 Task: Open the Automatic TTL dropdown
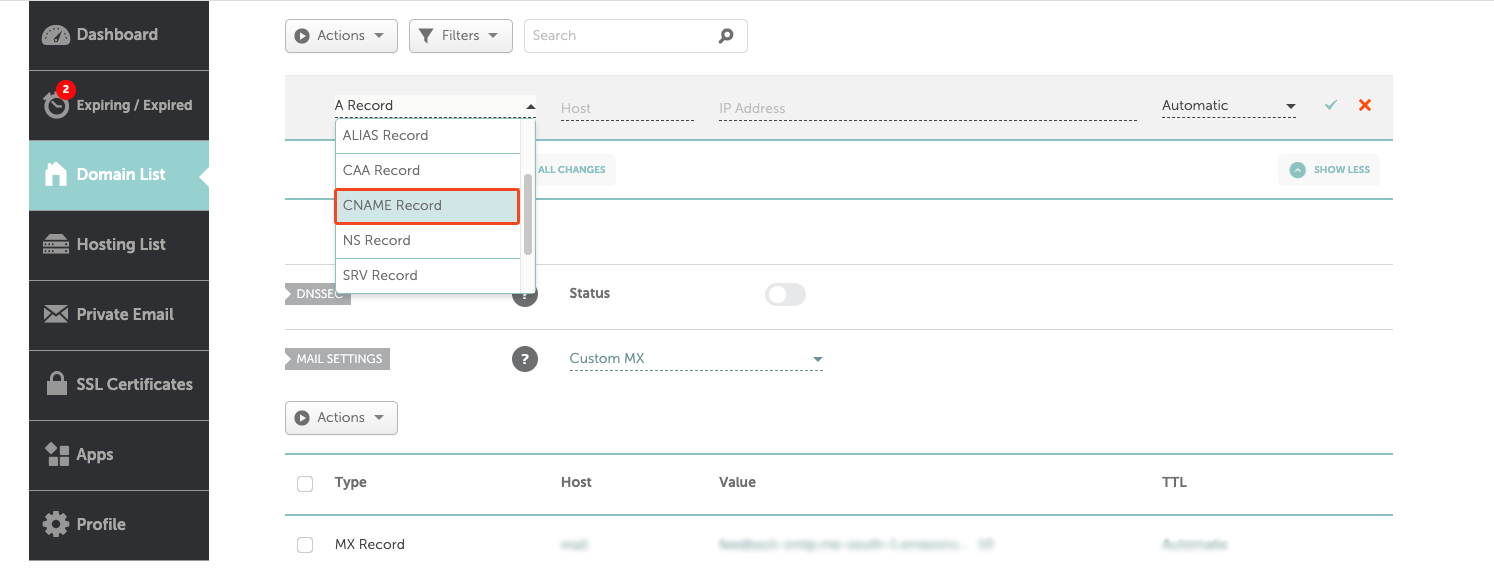[1229, 106]
